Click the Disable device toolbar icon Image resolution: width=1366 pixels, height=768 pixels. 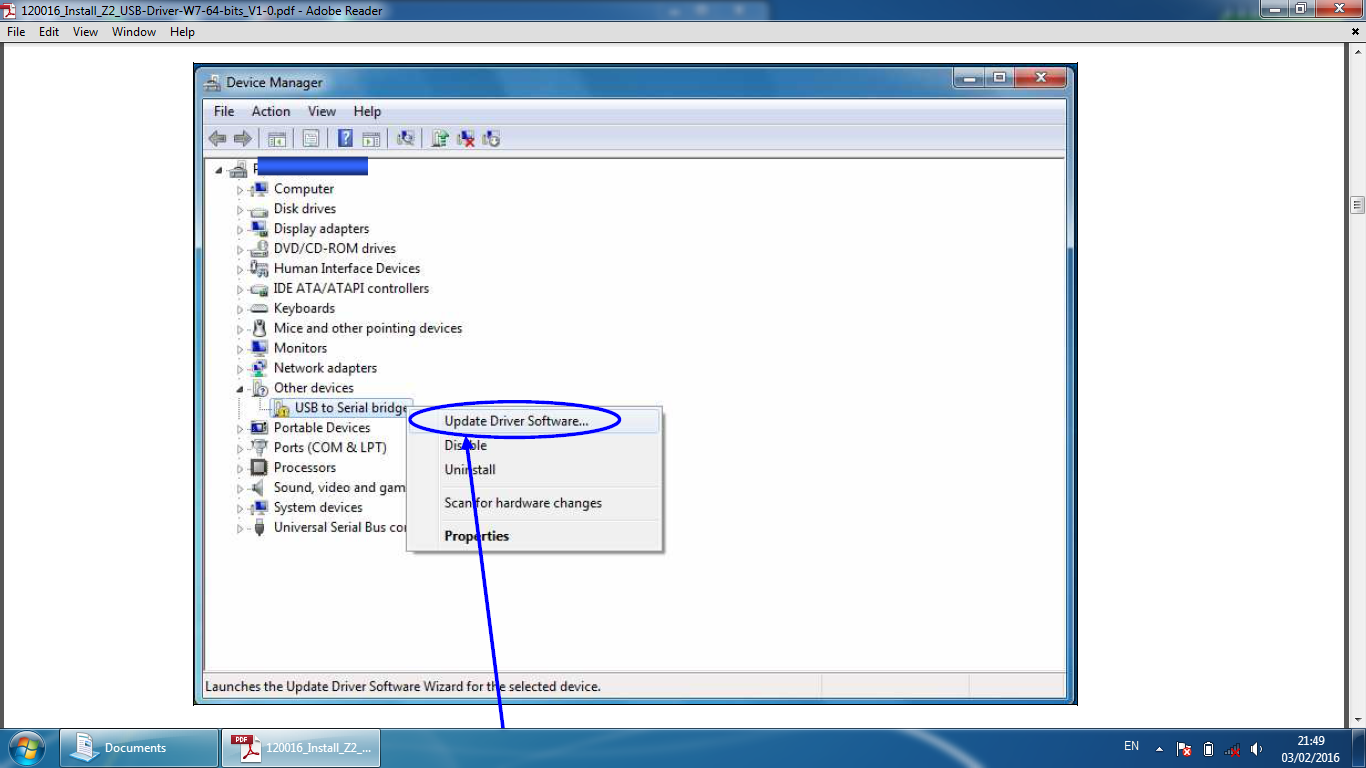click(491, 138)
